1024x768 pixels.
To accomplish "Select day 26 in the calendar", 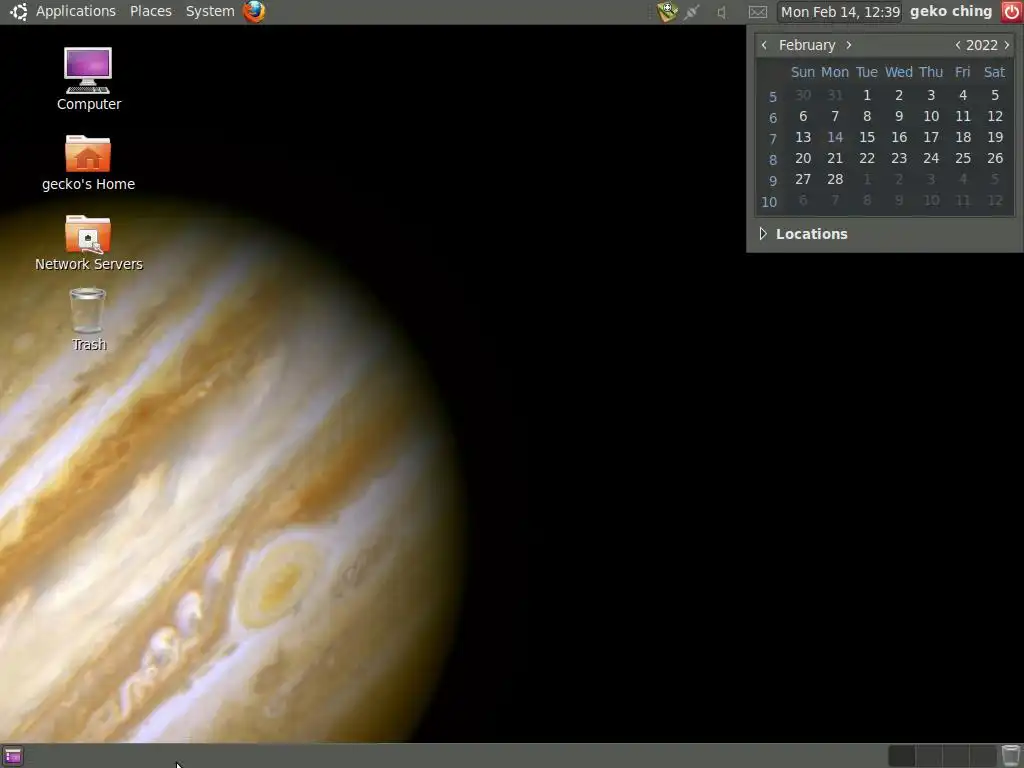I will 995,158.
